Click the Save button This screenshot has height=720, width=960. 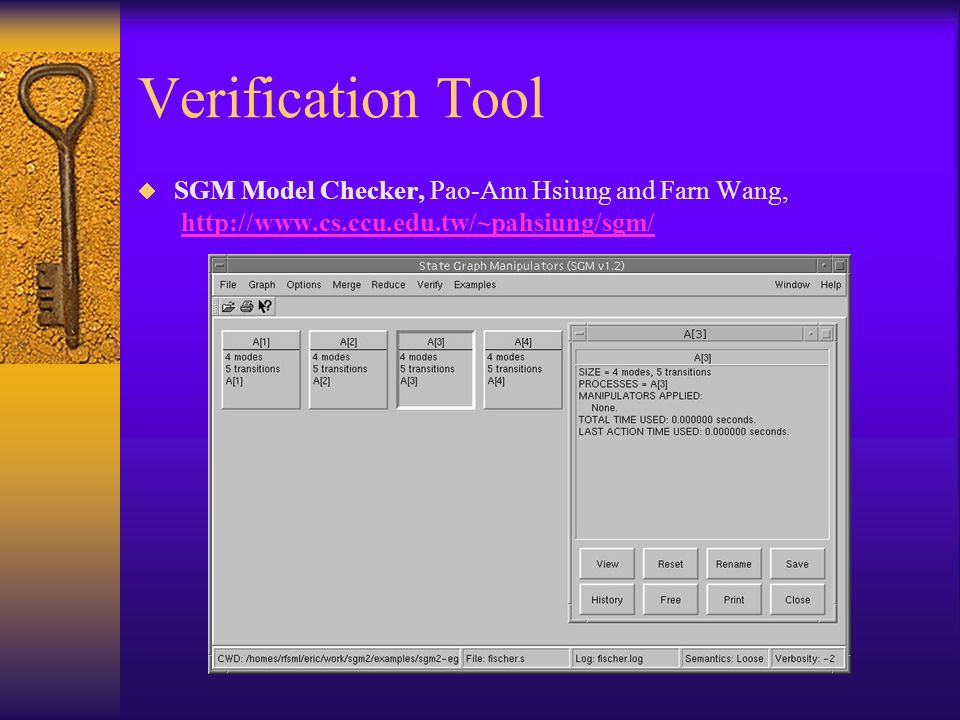[797, 564]
